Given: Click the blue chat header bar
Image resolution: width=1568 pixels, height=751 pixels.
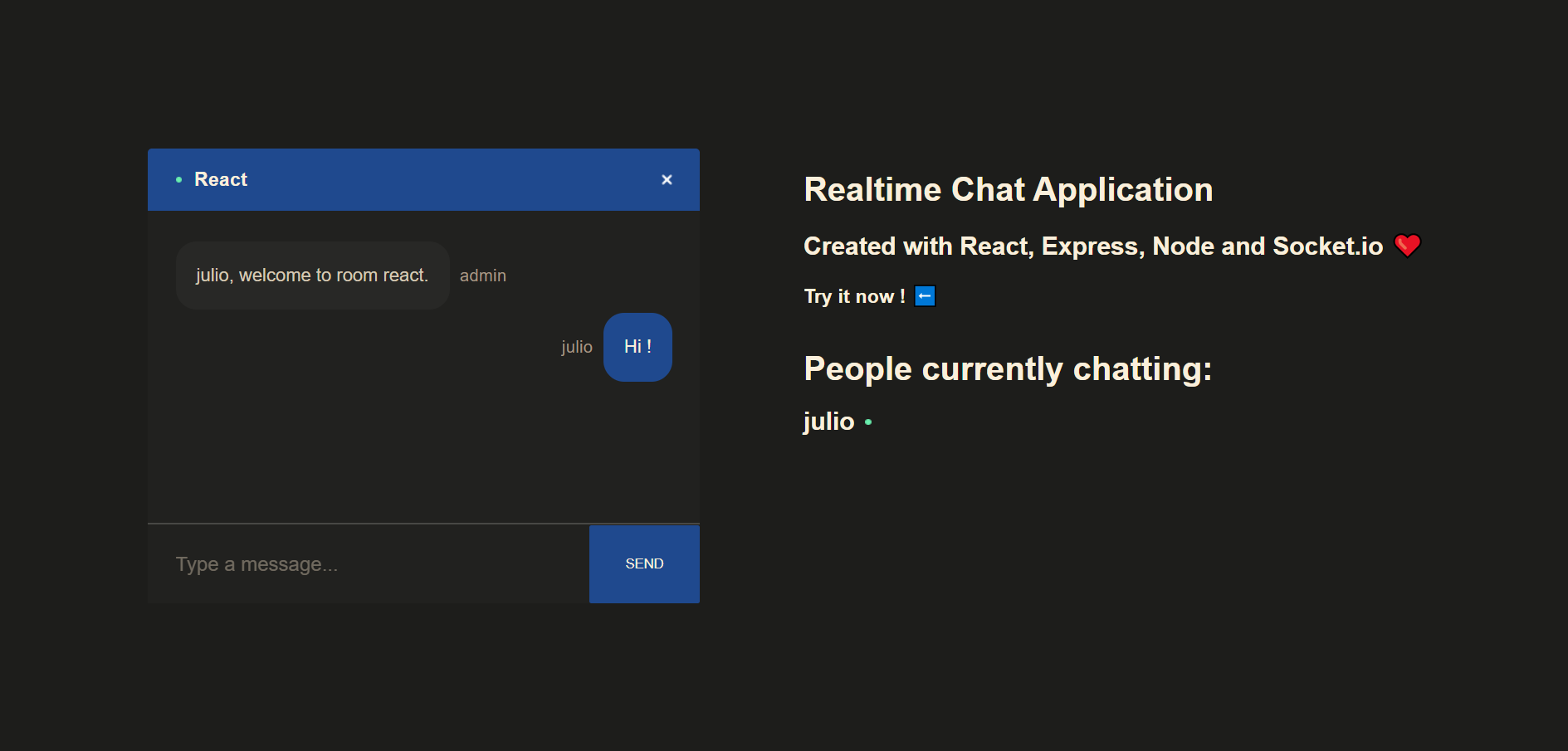Looking at the screenshot, I should 423,179.
